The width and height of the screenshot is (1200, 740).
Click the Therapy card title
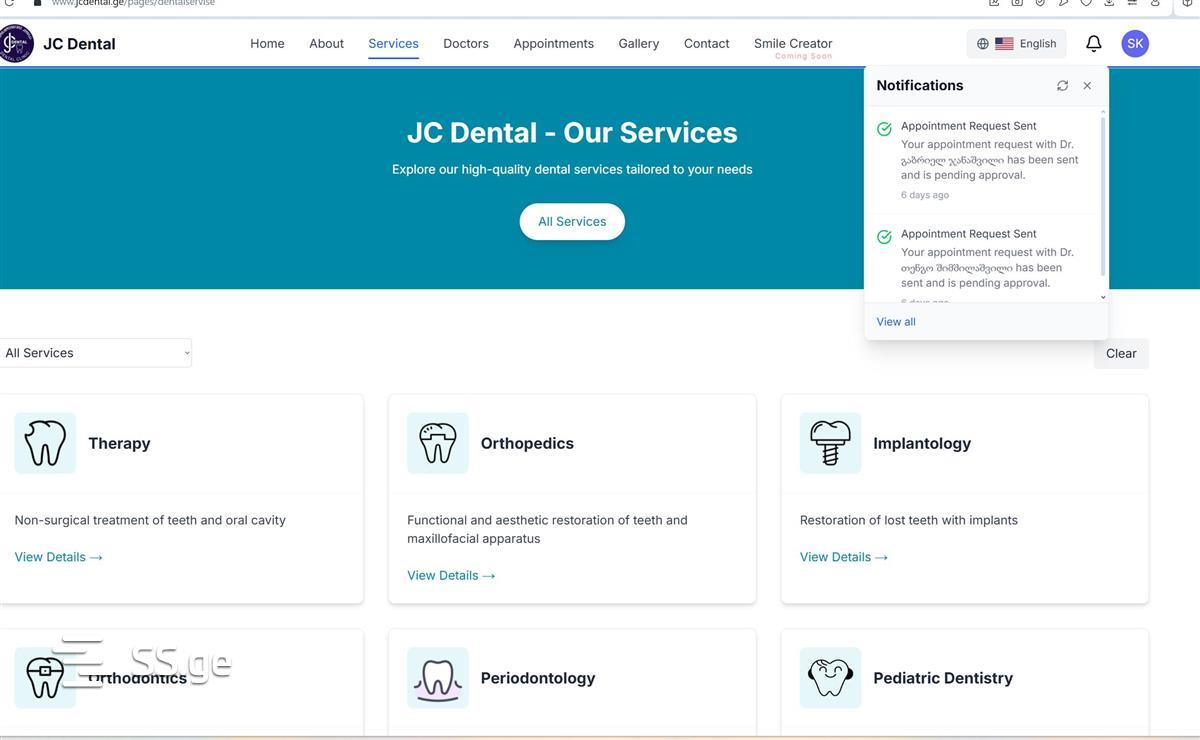[x=119, y=443]
